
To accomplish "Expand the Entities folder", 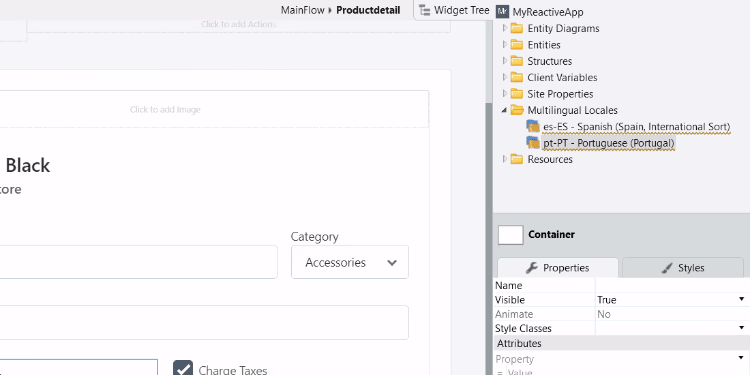I will pyautogui.click(x=504, y=44).
